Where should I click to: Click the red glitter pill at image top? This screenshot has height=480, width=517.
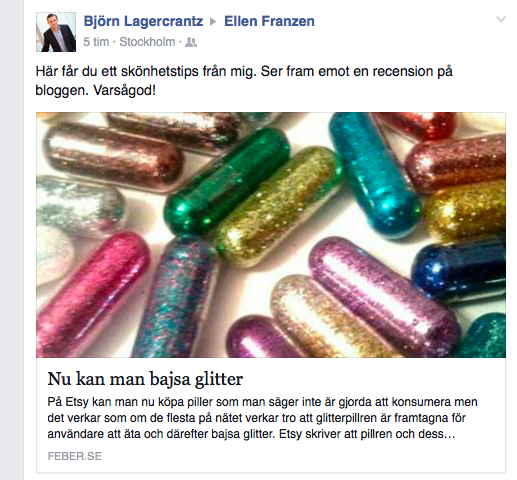pos(418,125)
